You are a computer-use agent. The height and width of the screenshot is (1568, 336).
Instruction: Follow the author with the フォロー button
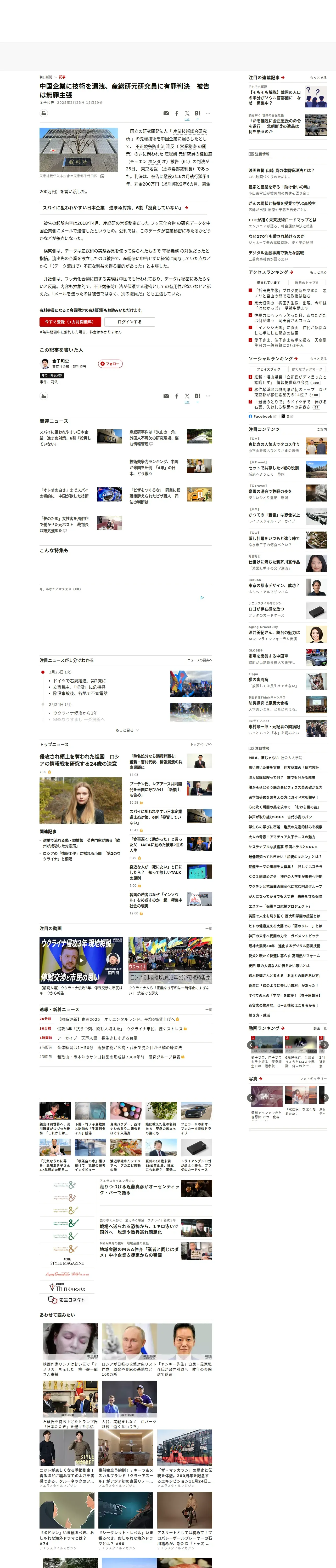[x=110, y=364]
